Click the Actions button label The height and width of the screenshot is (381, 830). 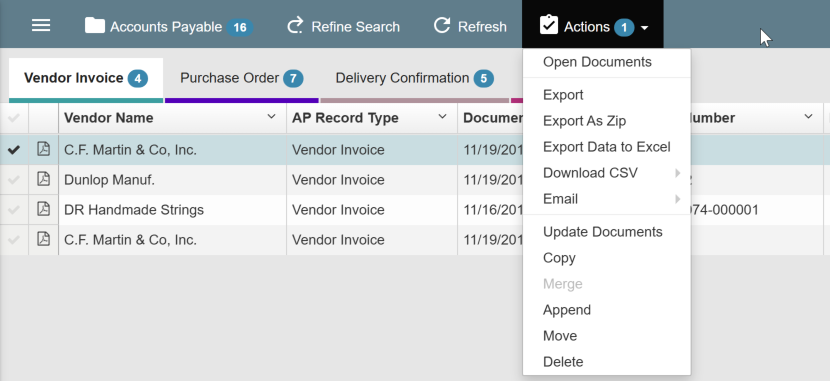click(587, 26)
